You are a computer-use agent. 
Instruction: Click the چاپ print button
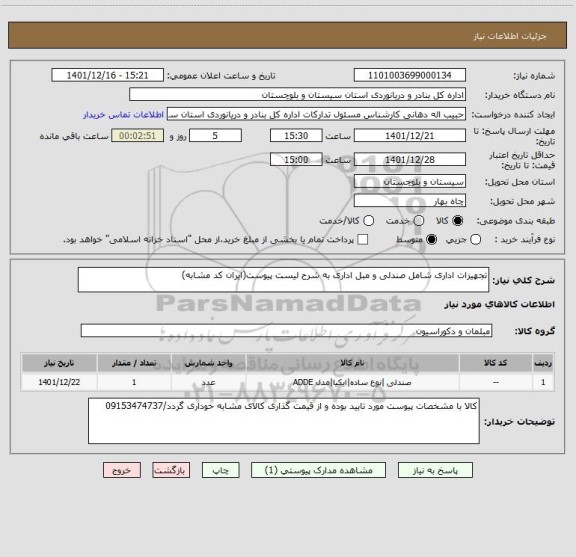click(221, 470)
